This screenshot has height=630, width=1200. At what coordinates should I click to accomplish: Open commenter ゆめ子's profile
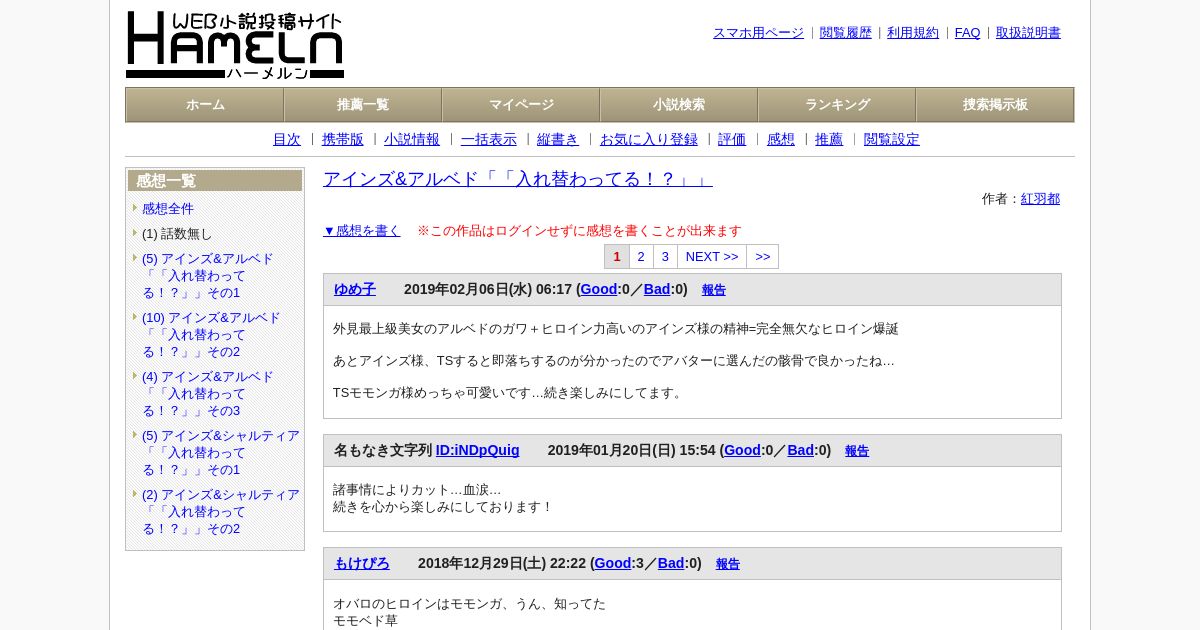click(355, 290)
